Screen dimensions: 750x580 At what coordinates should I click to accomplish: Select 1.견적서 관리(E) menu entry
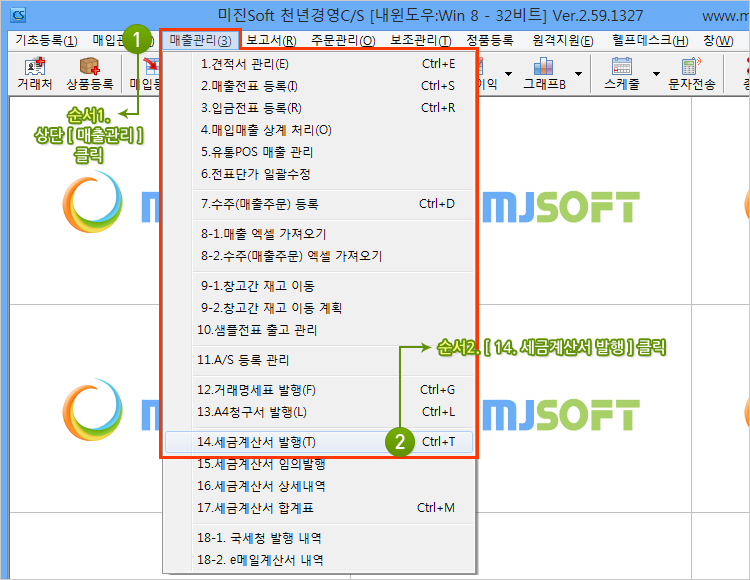coord(319,64)
